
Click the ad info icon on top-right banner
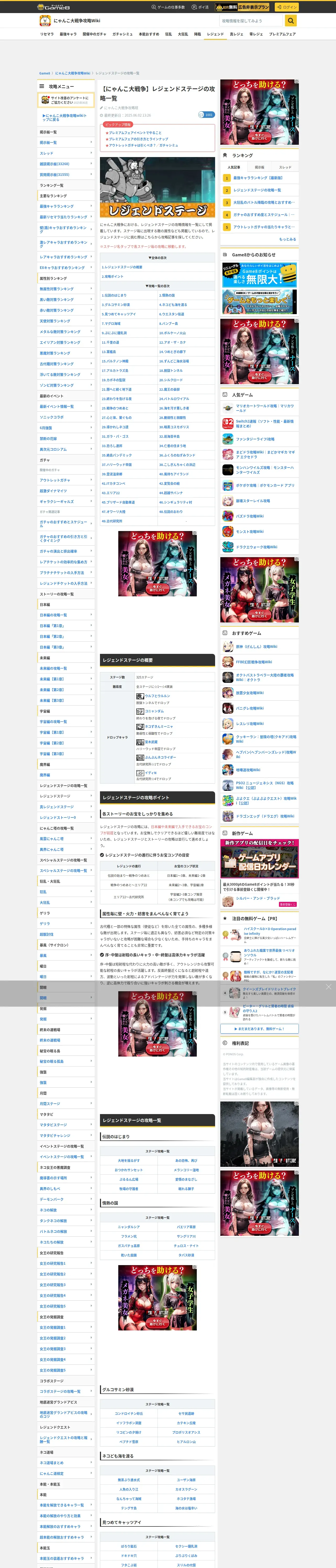pos(297,81)
